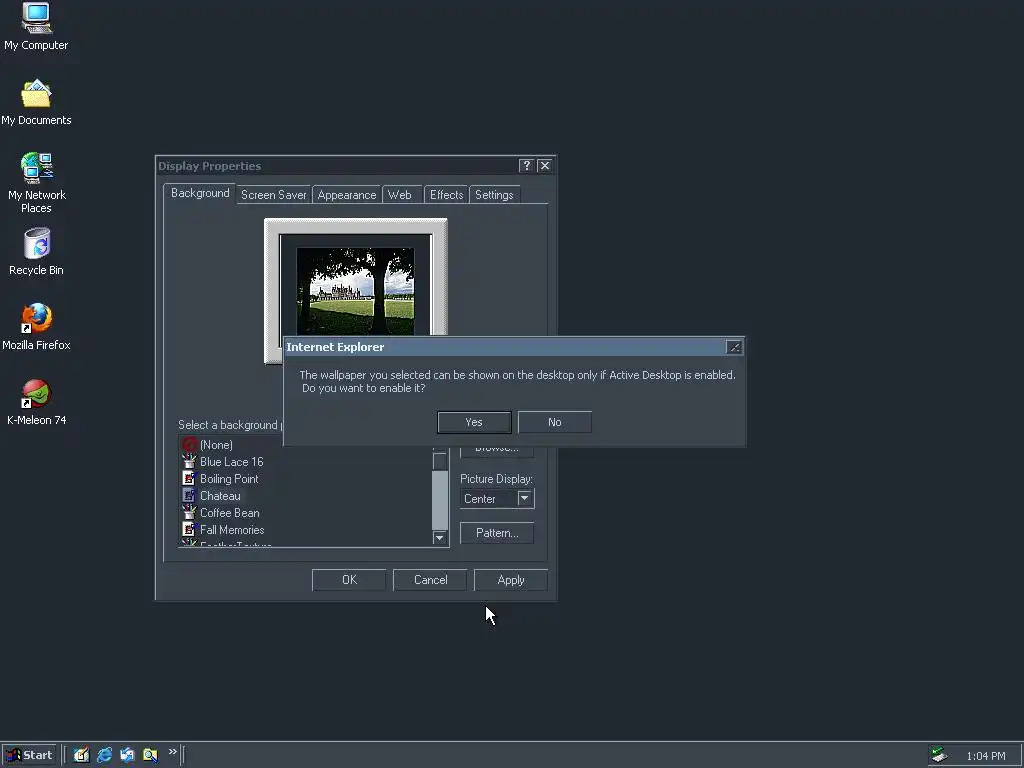Click the (None) entry's red icon
The image size is (1024, 768).
pyautogui.click(x=189, y=445)
